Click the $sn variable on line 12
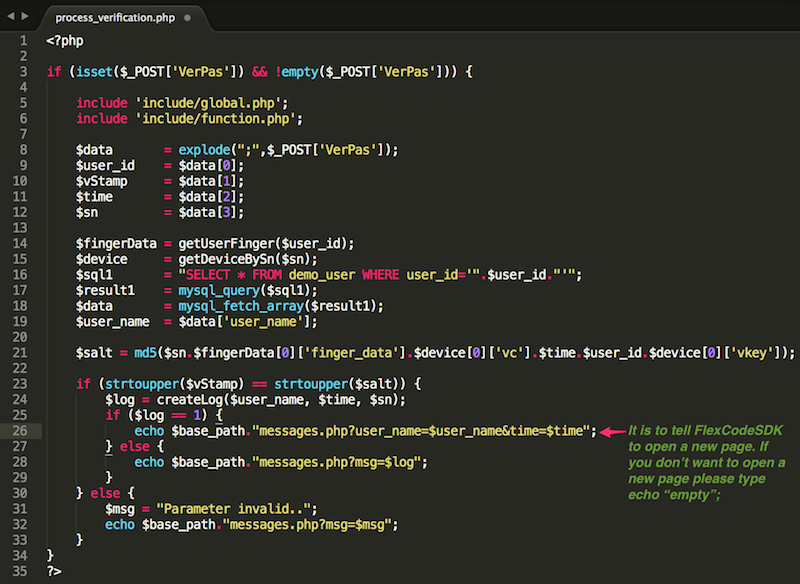This screenshot has width=800, height=584. tap(87, 213)
